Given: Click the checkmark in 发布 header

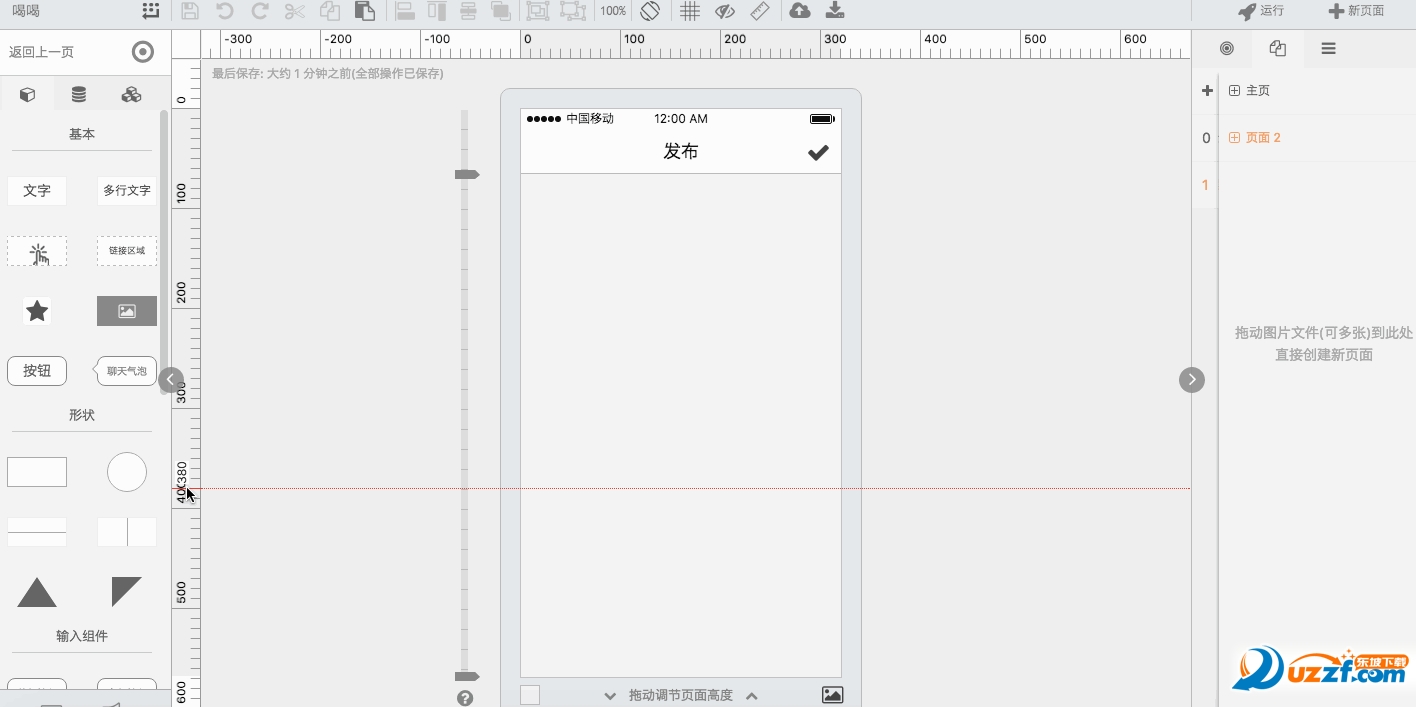Looking at the screenshot, I should pyautogui.click(x=818, y=152).
